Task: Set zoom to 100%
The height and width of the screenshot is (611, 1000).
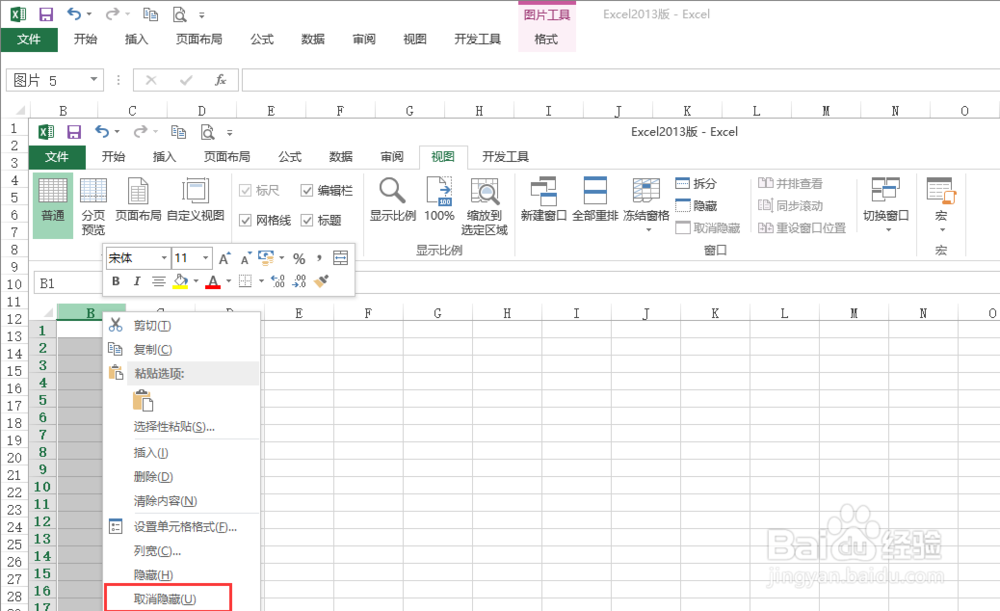Action: [439, 200]
